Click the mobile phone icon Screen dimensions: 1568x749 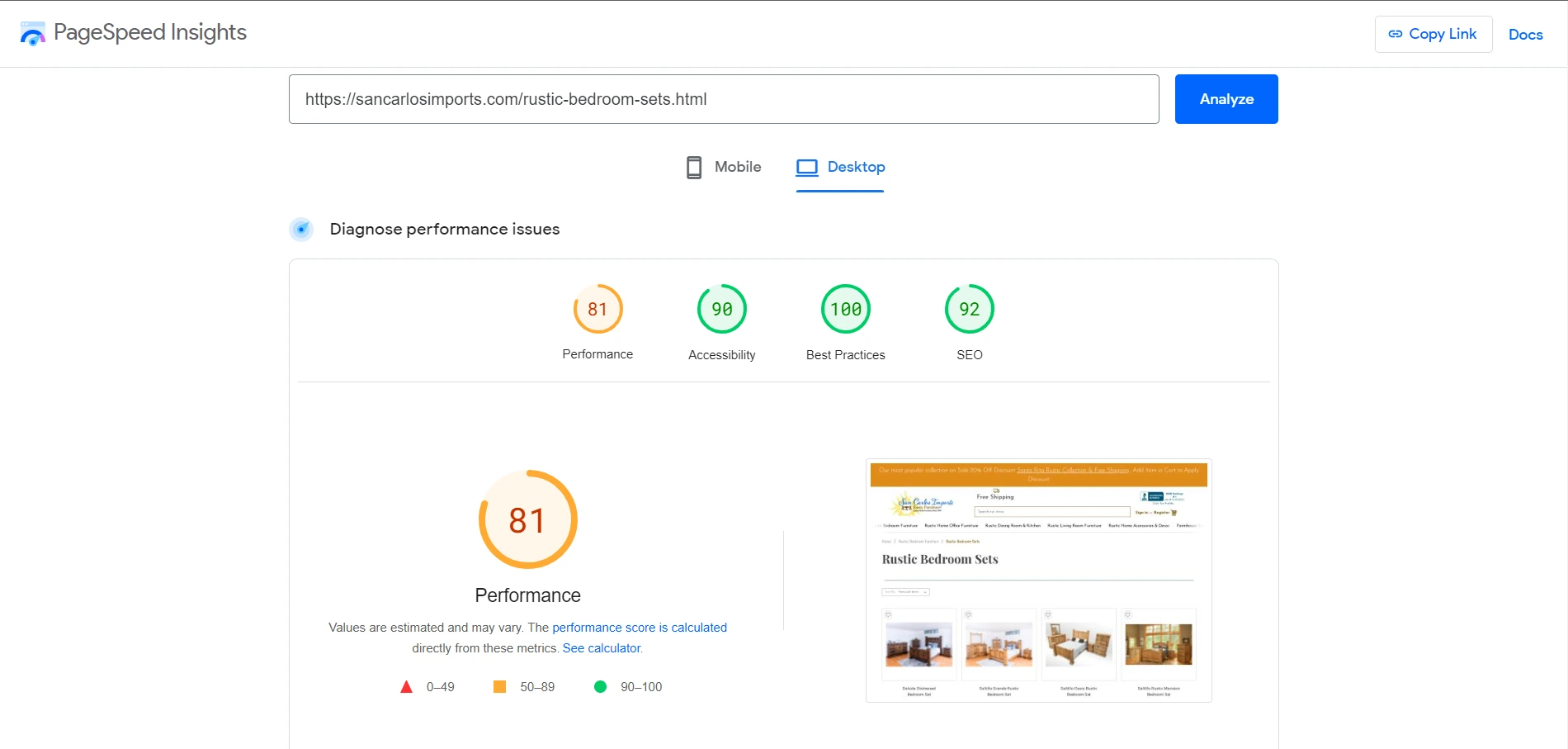click(694, 168)
